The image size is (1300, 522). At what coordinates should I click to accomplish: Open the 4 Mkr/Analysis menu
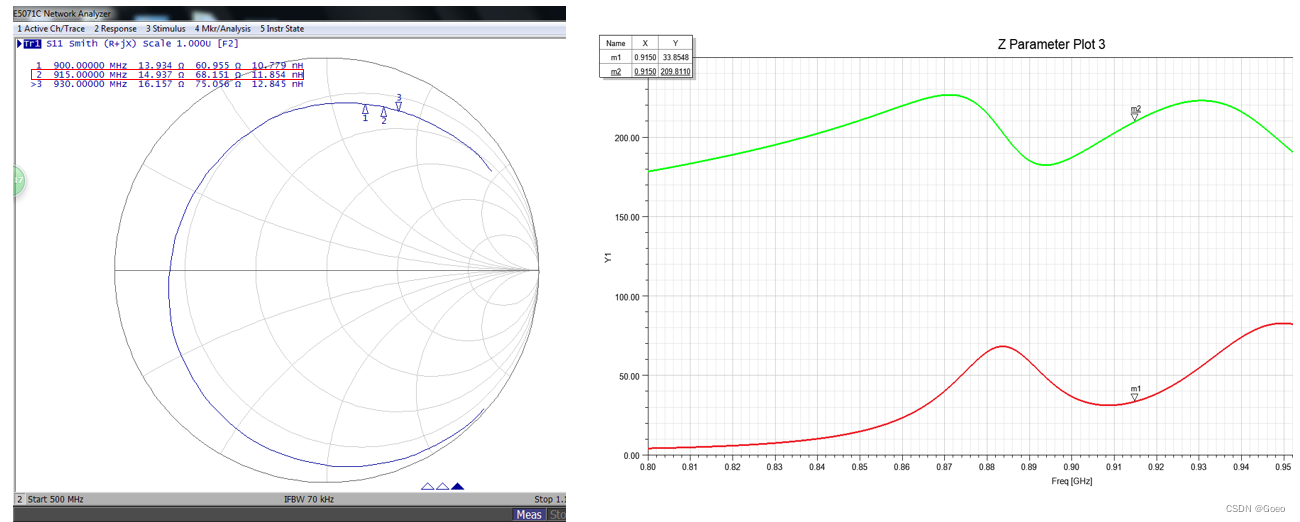pos(223,29)
